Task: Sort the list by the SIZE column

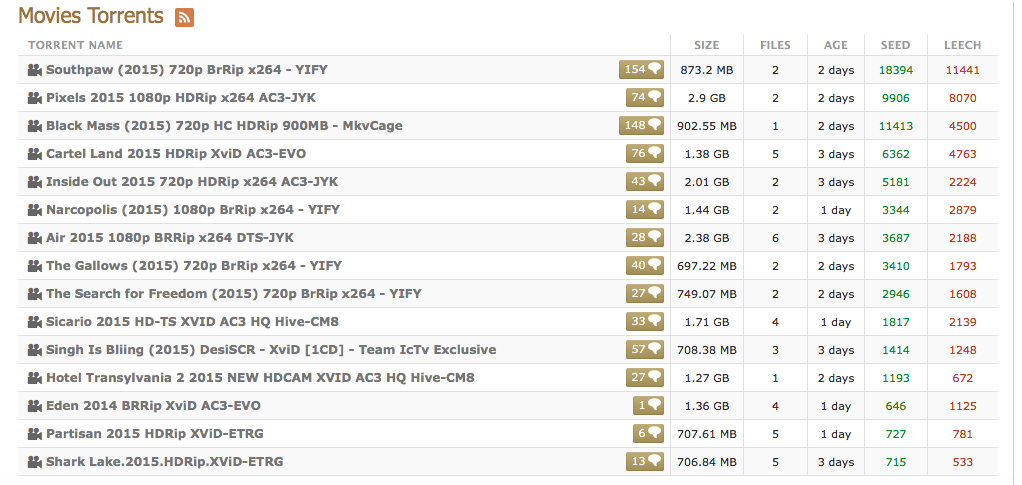Action: pos(707,45)
